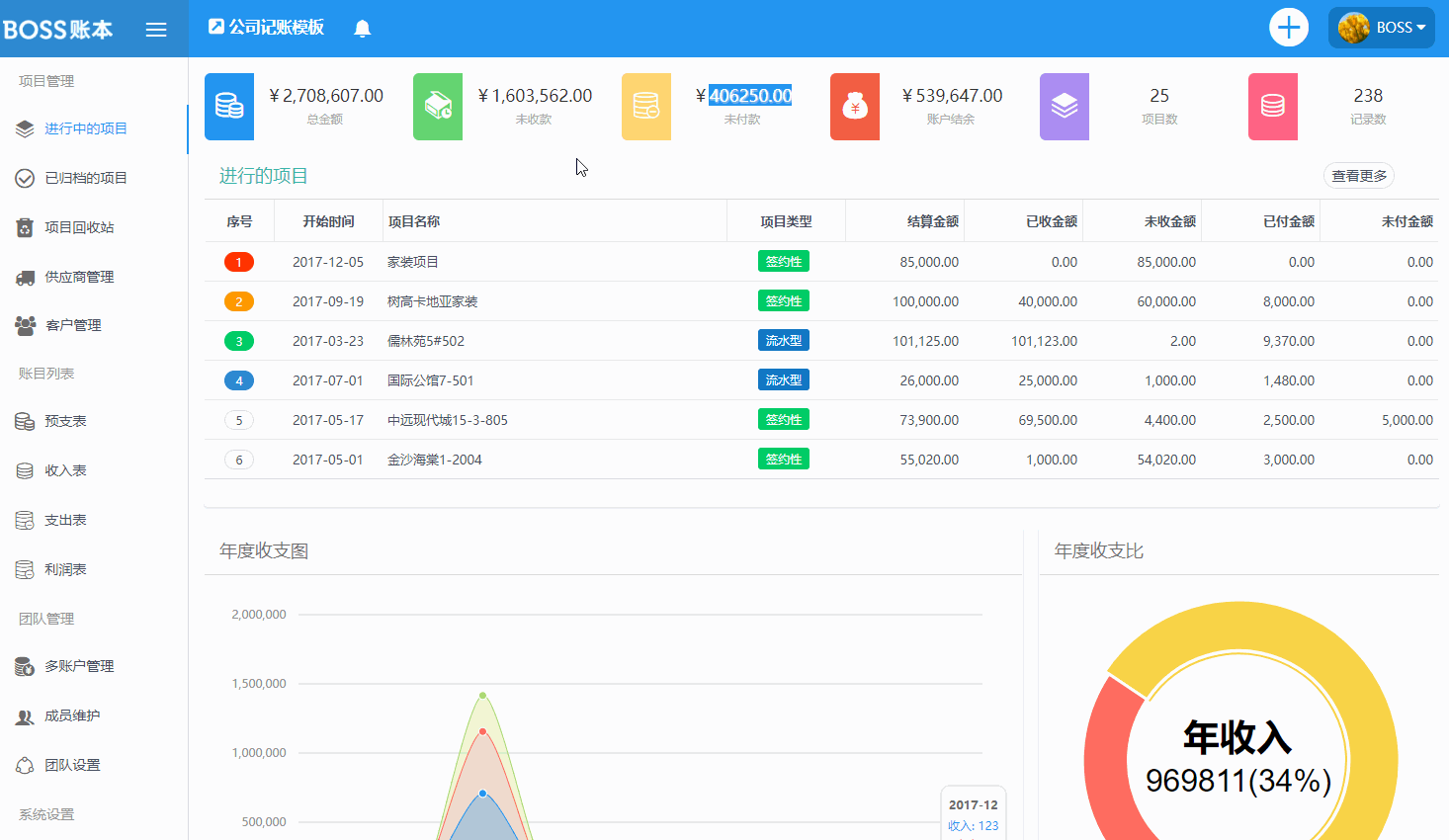Viewport: 1449px width, 840px height.
Task: Click the yellow 未付款 icon
Action: tap(646, 107)
